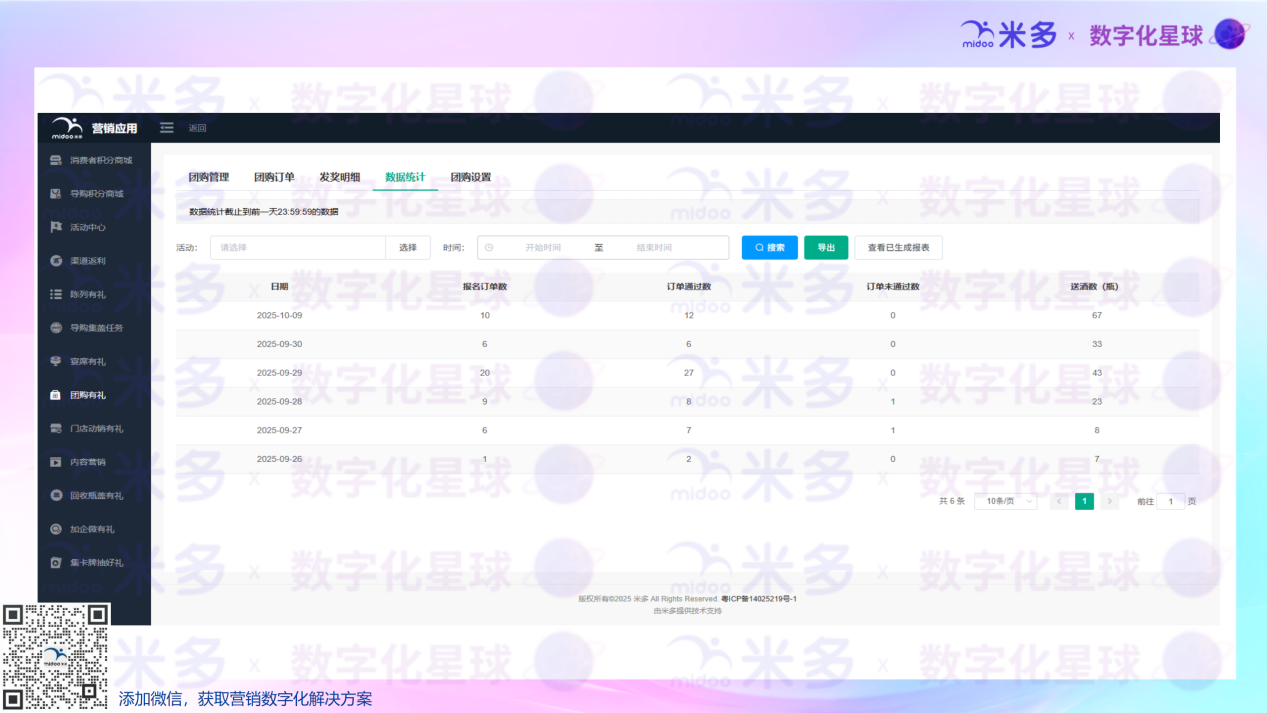This screenshot has width=1267, height=713.
Task: Click the 前往 page number input box
Action: [x=1170, y=501]
